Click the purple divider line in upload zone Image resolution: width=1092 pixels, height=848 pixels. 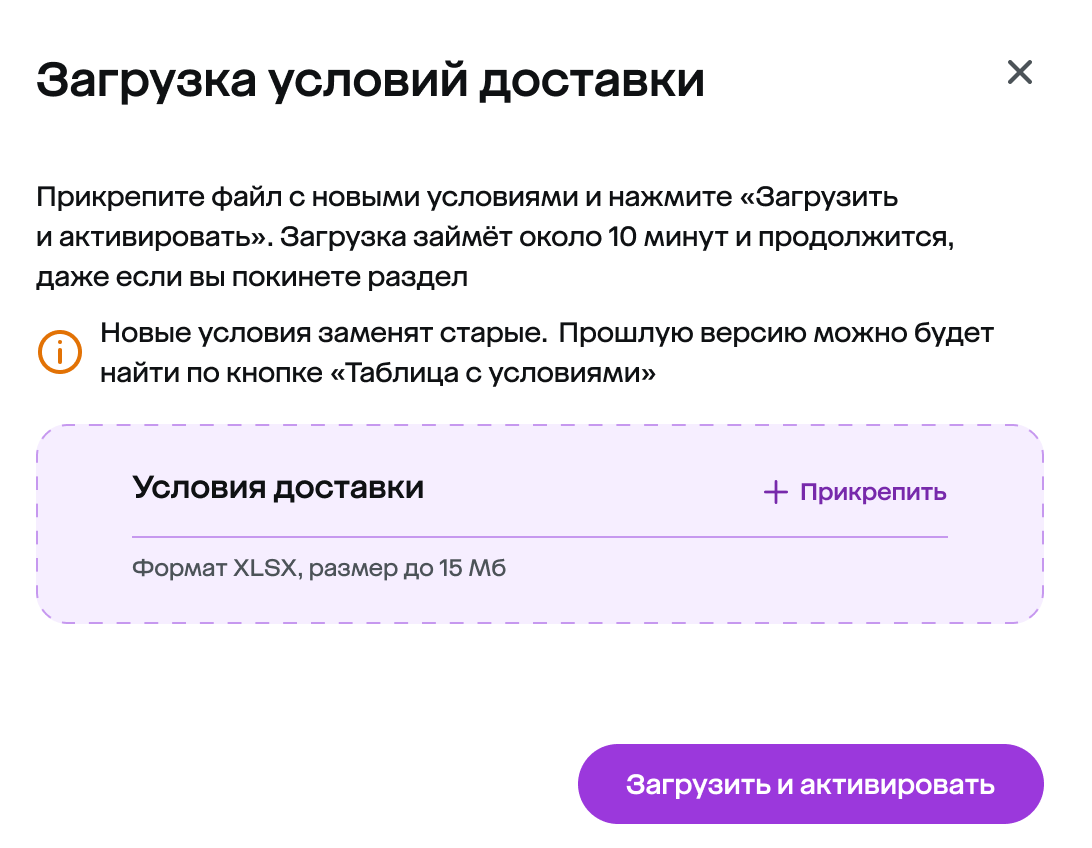click(540, 537)
